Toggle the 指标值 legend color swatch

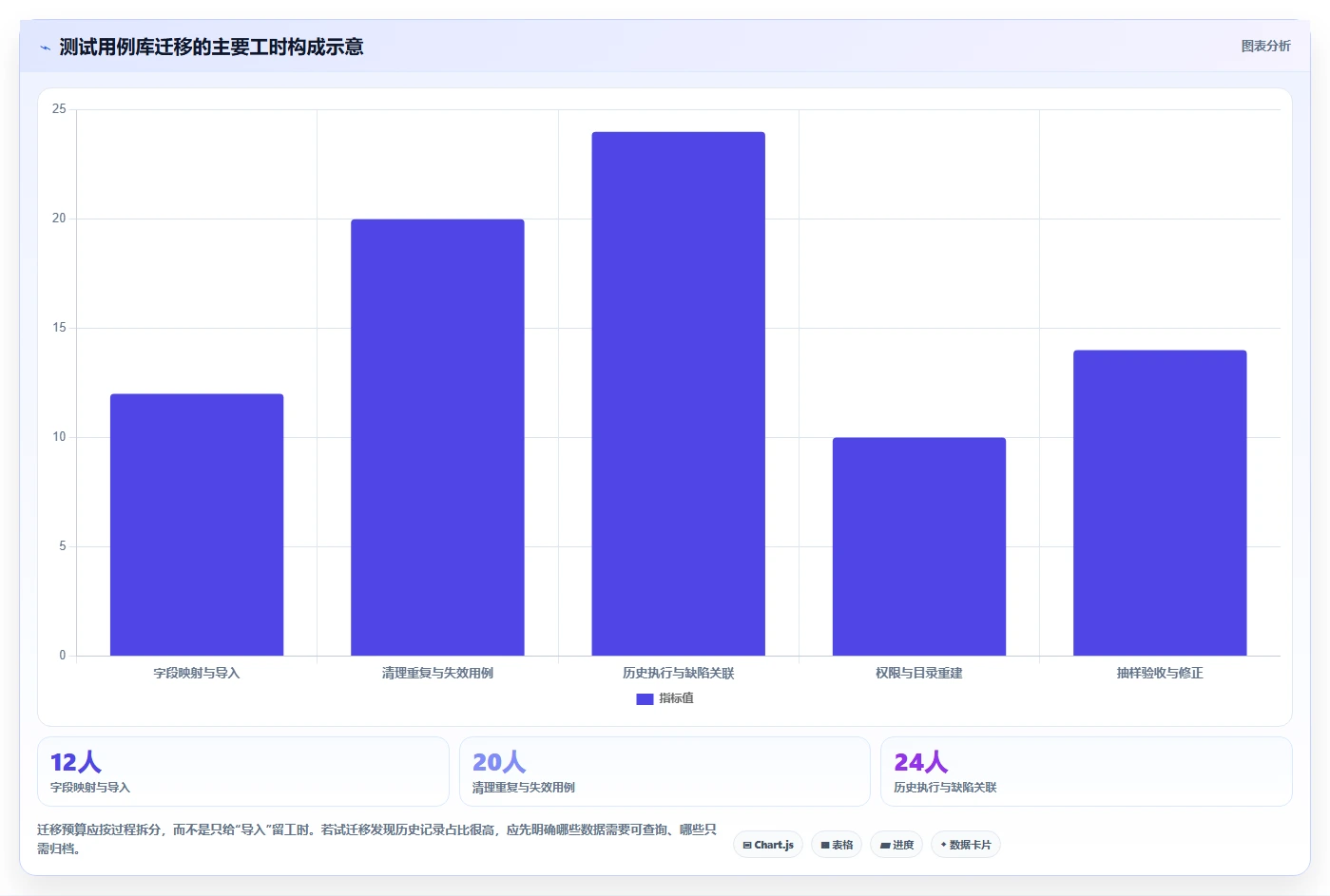click(x=645, y=698)
